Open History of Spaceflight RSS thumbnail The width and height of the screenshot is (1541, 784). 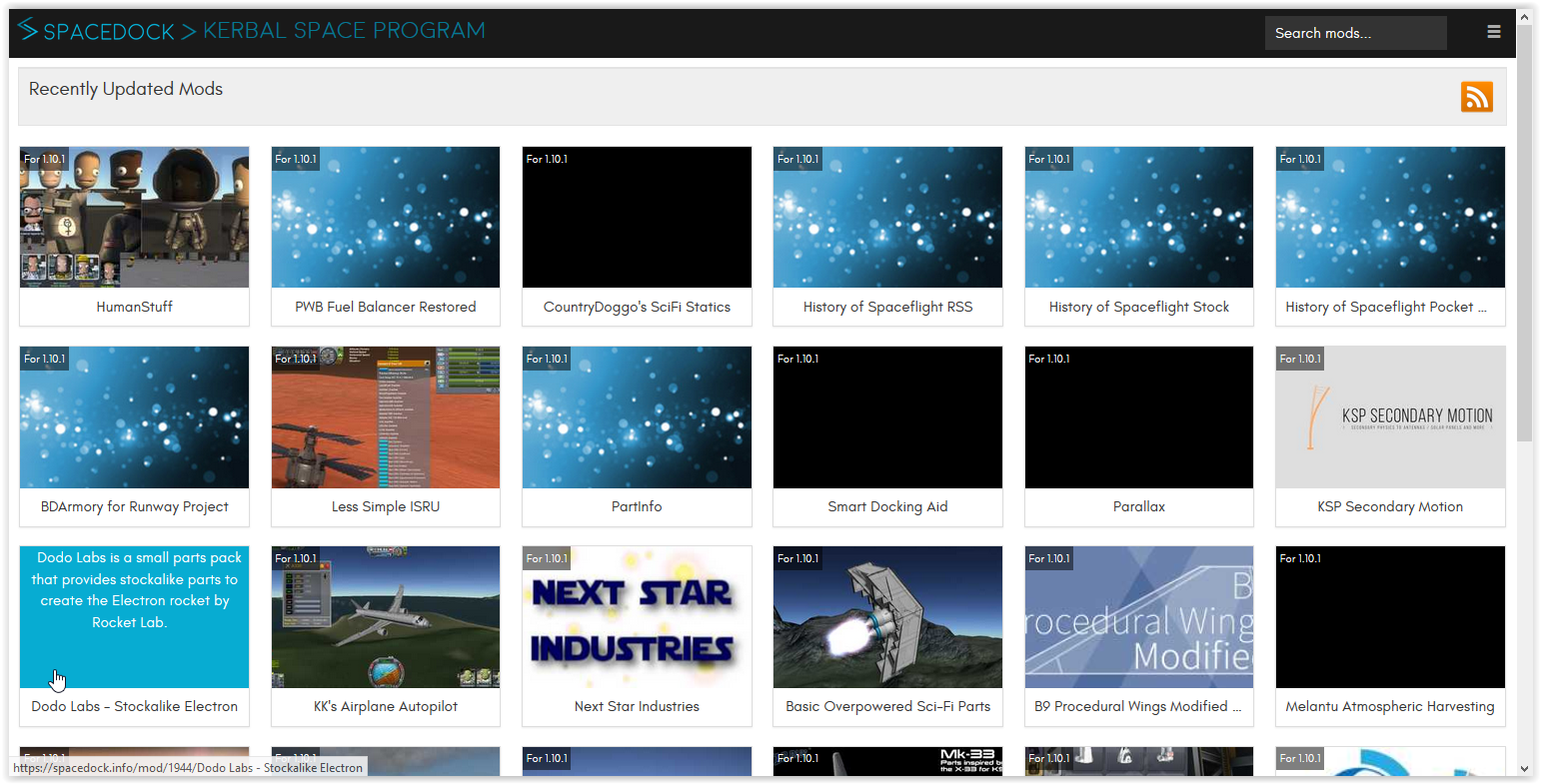click(x=887, y=217)
